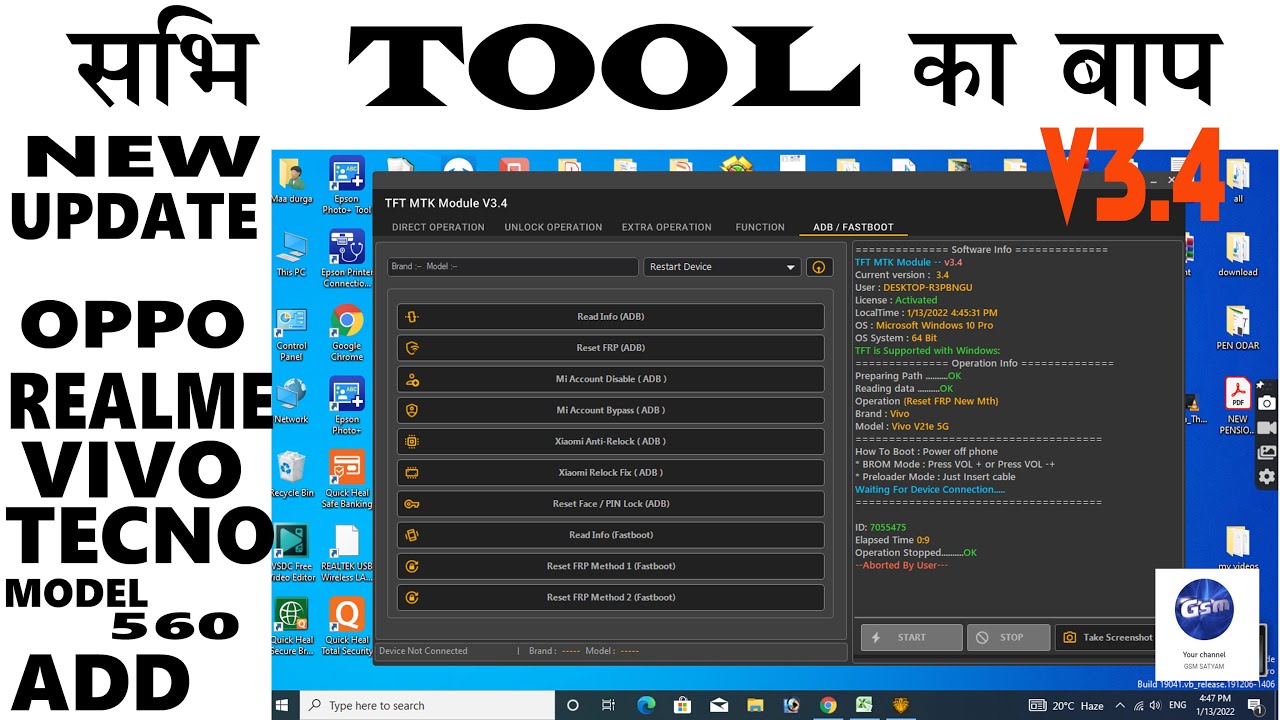Open Chrome from the taskbar
This screenshot has width=1280, height=720.
(x=828, y=705)
